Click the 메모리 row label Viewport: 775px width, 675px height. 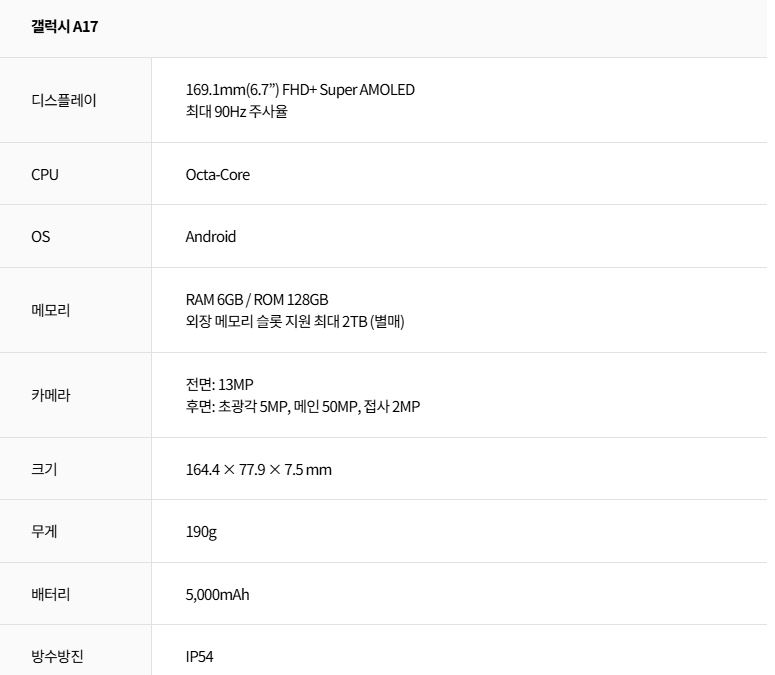click(x=51, y=310)
